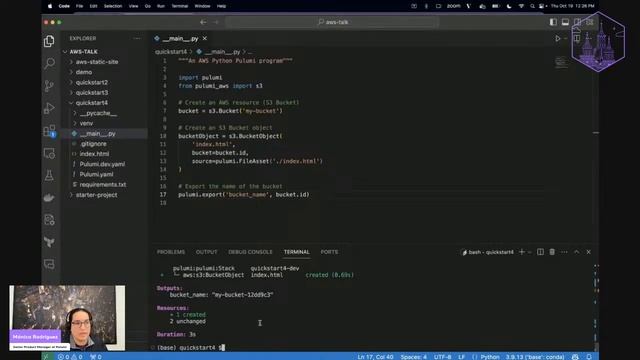640x360 pixels.
Task: Open the launch profile dropdown beside plus
Action: 529,252
